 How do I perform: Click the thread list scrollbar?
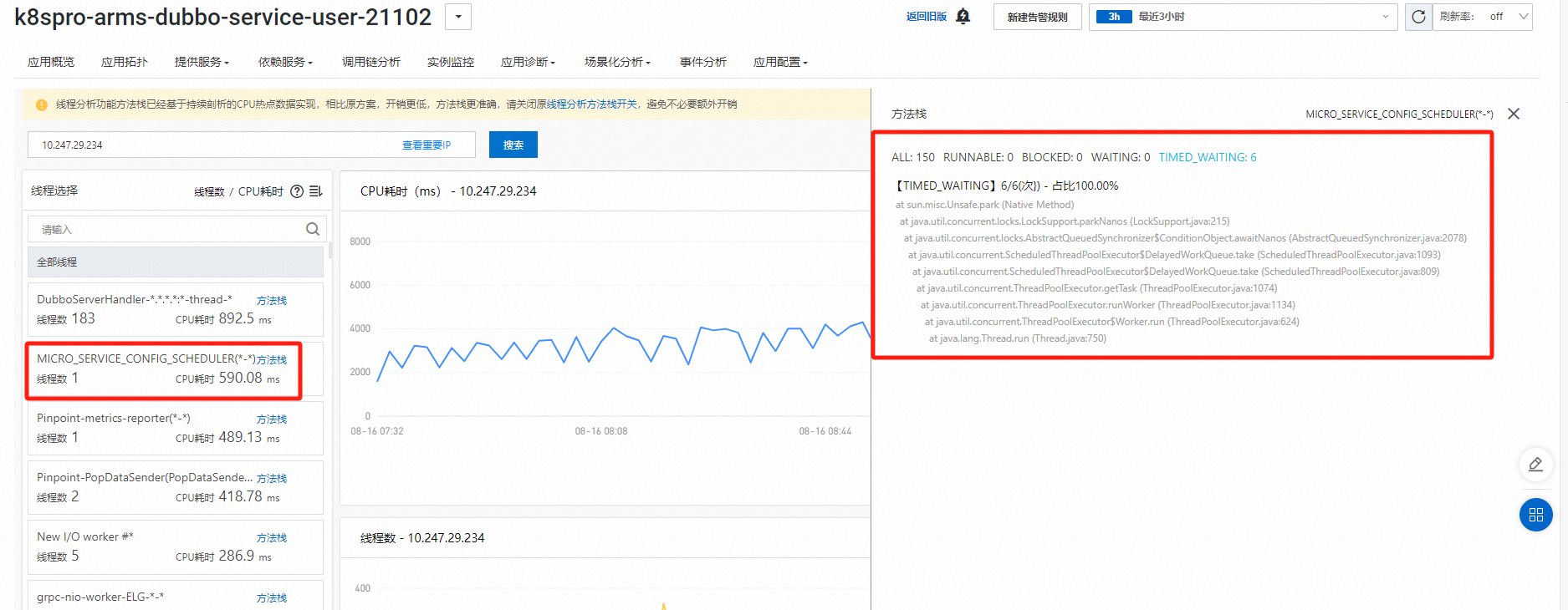330,250
